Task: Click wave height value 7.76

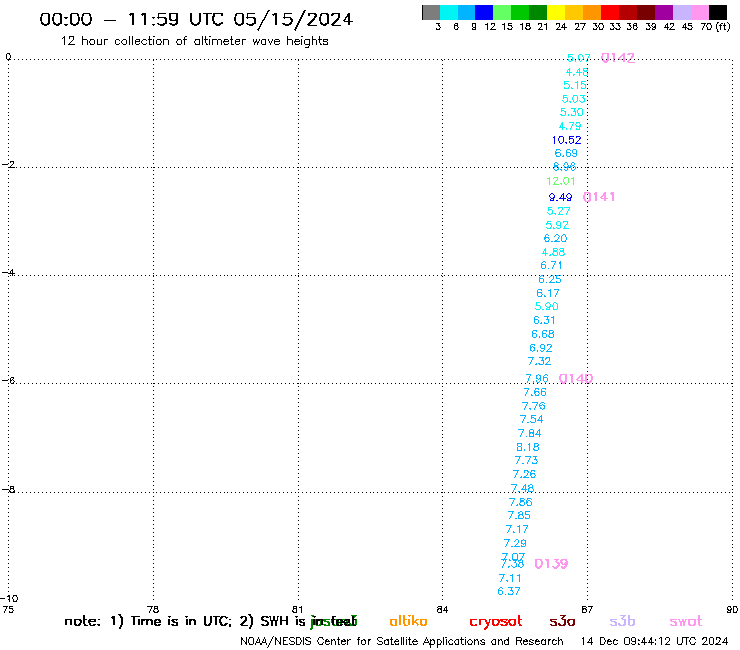Action: click(x=533, y=405)
